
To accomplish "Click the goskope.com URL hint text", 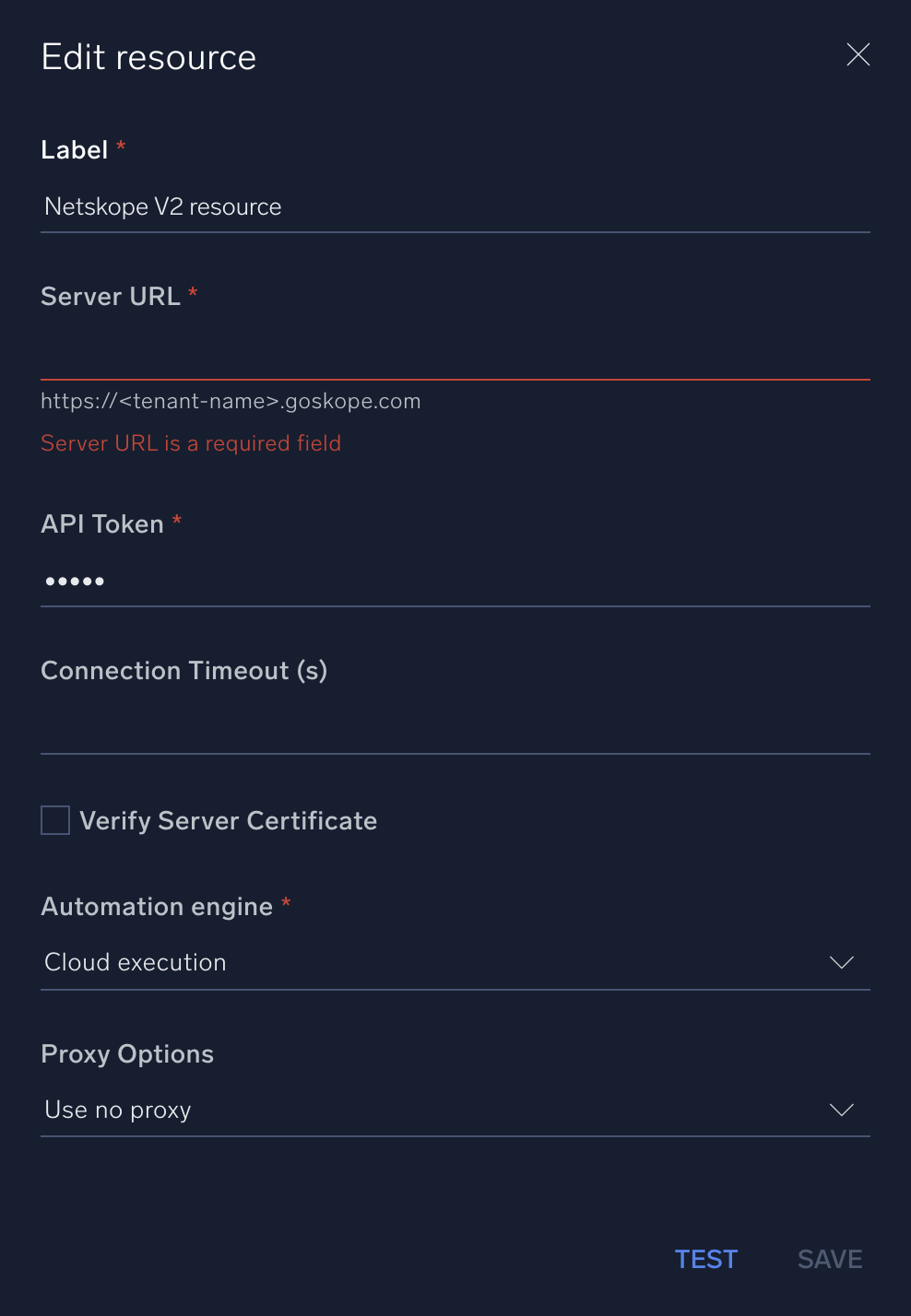I will tap(231, 401).
